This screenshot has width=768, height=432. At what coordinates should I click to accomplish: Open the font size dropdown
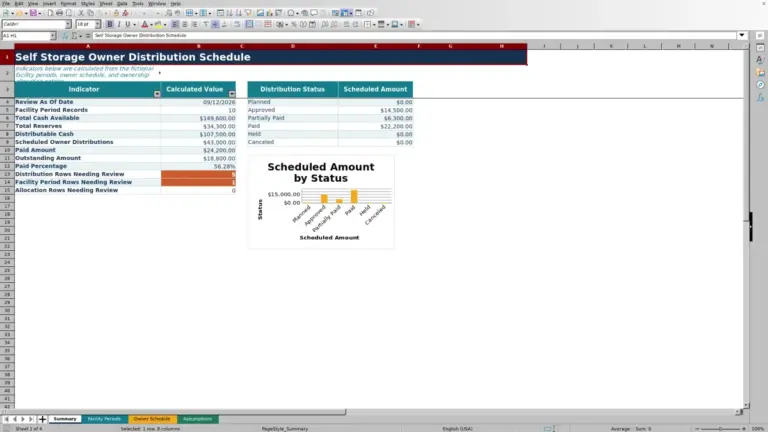click(97, 24)
